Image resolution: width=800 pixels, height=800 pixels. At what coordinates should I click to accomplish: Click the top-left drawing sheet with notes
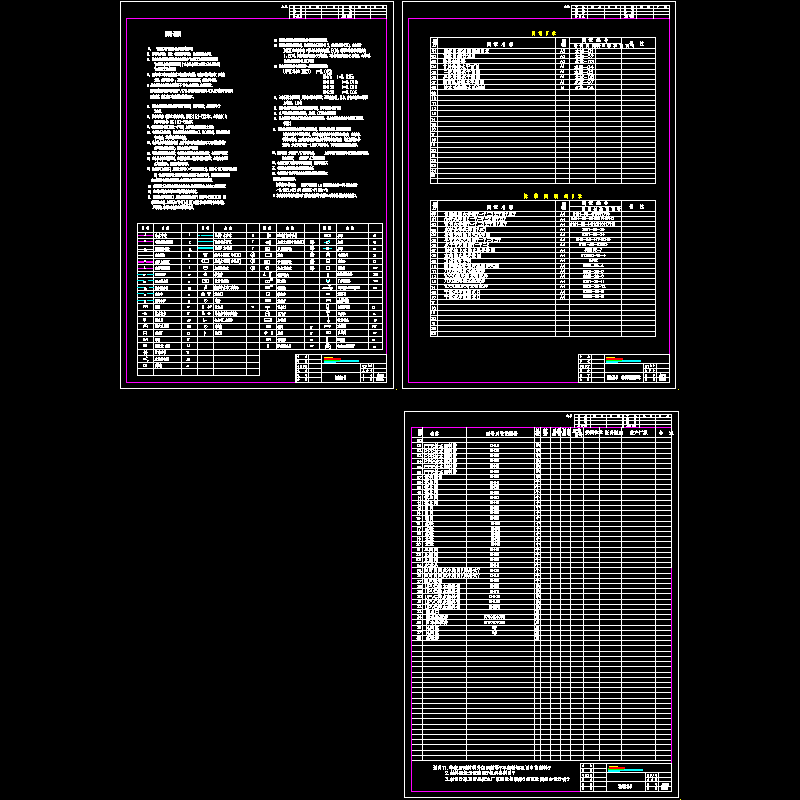pos(255,195)
